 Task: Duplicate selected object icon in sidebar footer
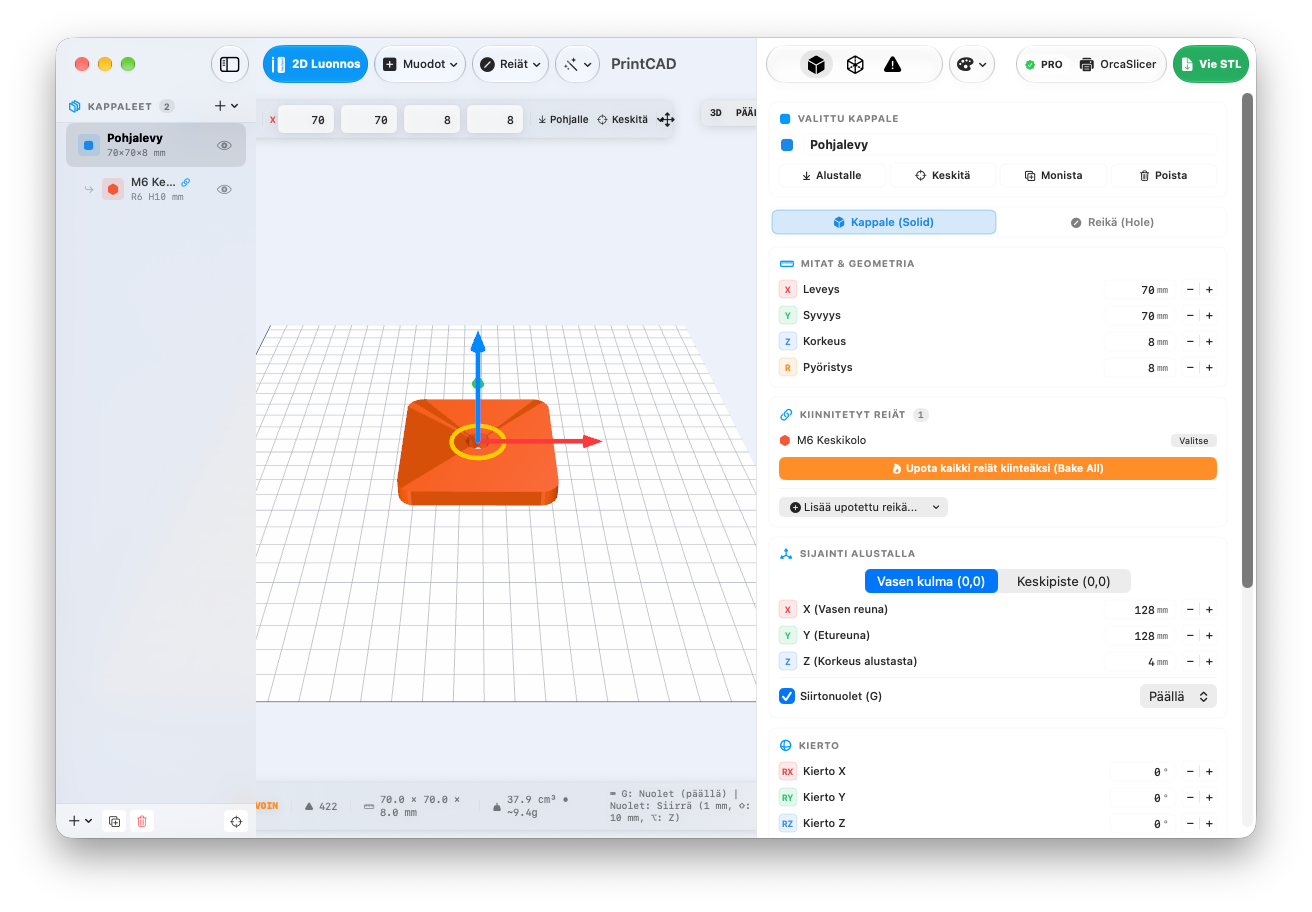(x=115, y=821)
